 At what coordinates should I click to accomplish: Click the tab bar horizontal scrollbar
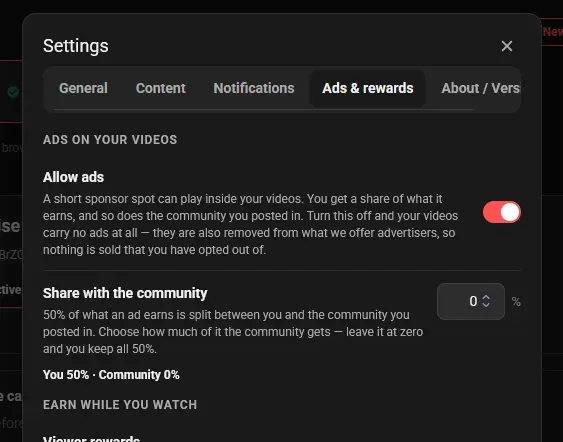click(x=263, y=109)
